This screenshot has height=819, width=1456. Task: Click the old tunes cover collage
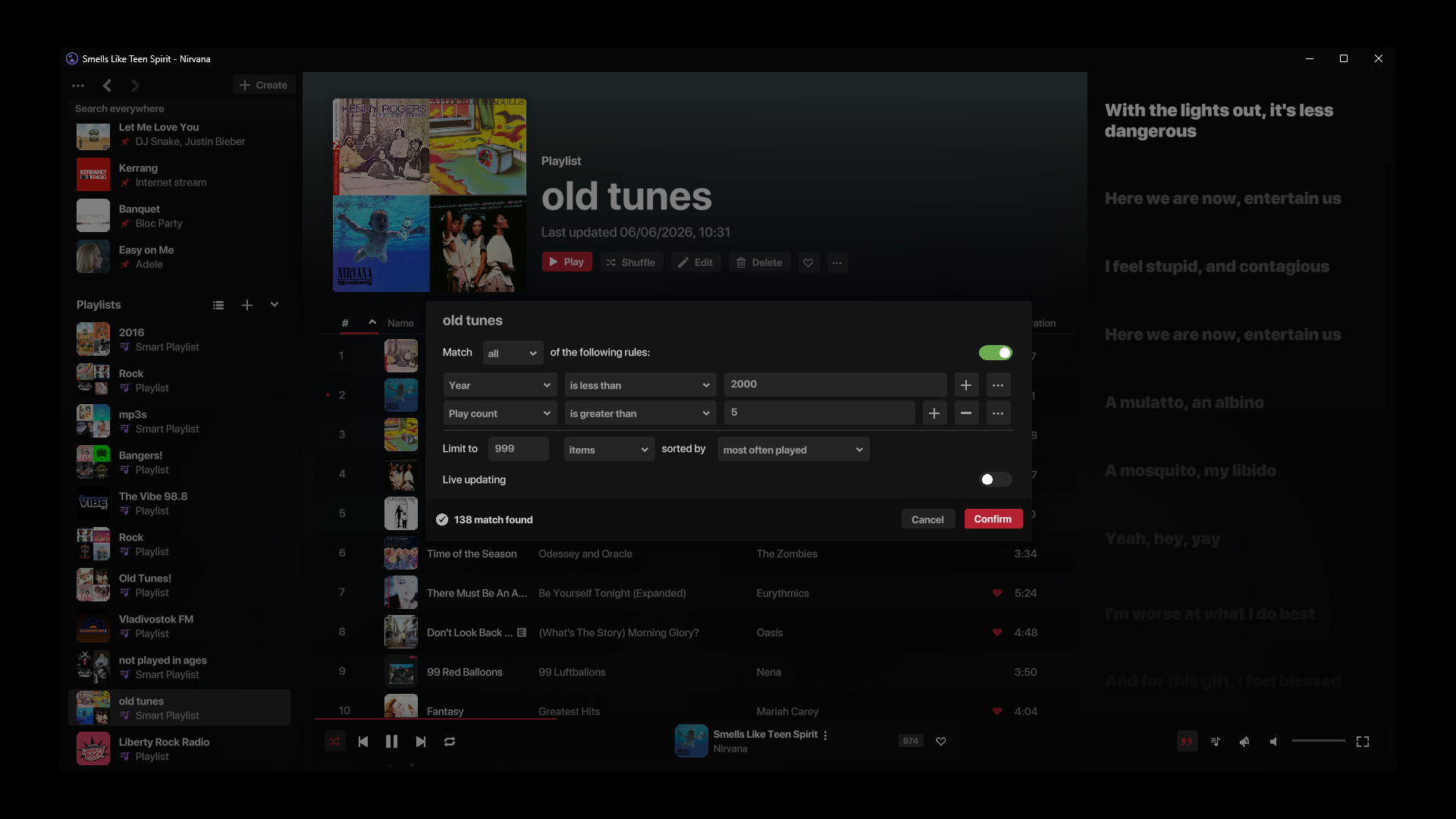pyautogui.click(x=429, y=195)
